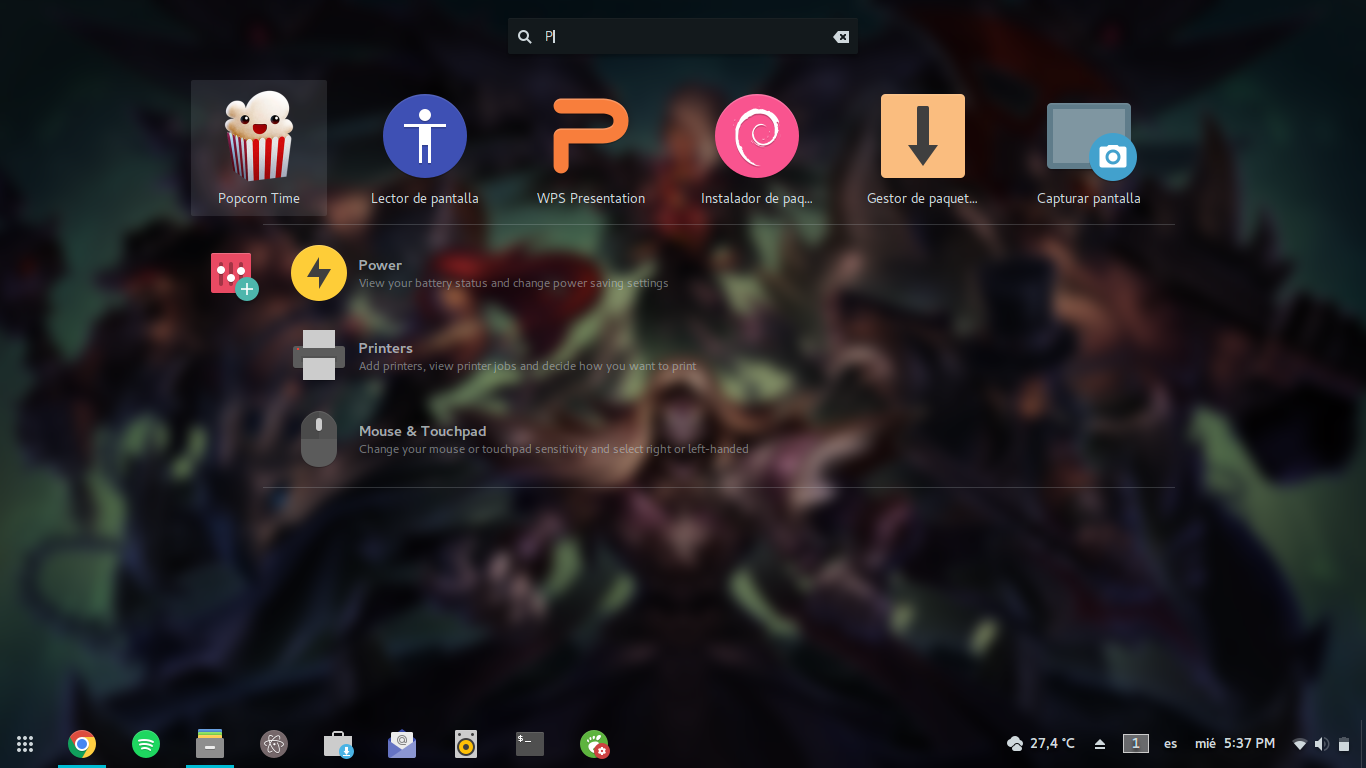The image size is (1366, 768).
Task: Open Terminal from the taskbar
Action: click(530, 744)
